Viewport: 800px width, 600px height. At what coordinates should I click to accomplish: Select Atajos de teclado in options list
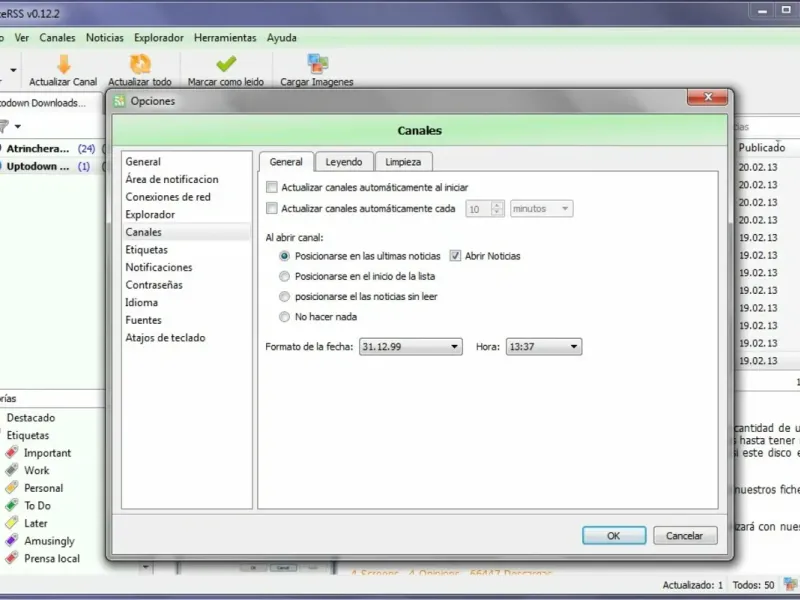(165, 338)
